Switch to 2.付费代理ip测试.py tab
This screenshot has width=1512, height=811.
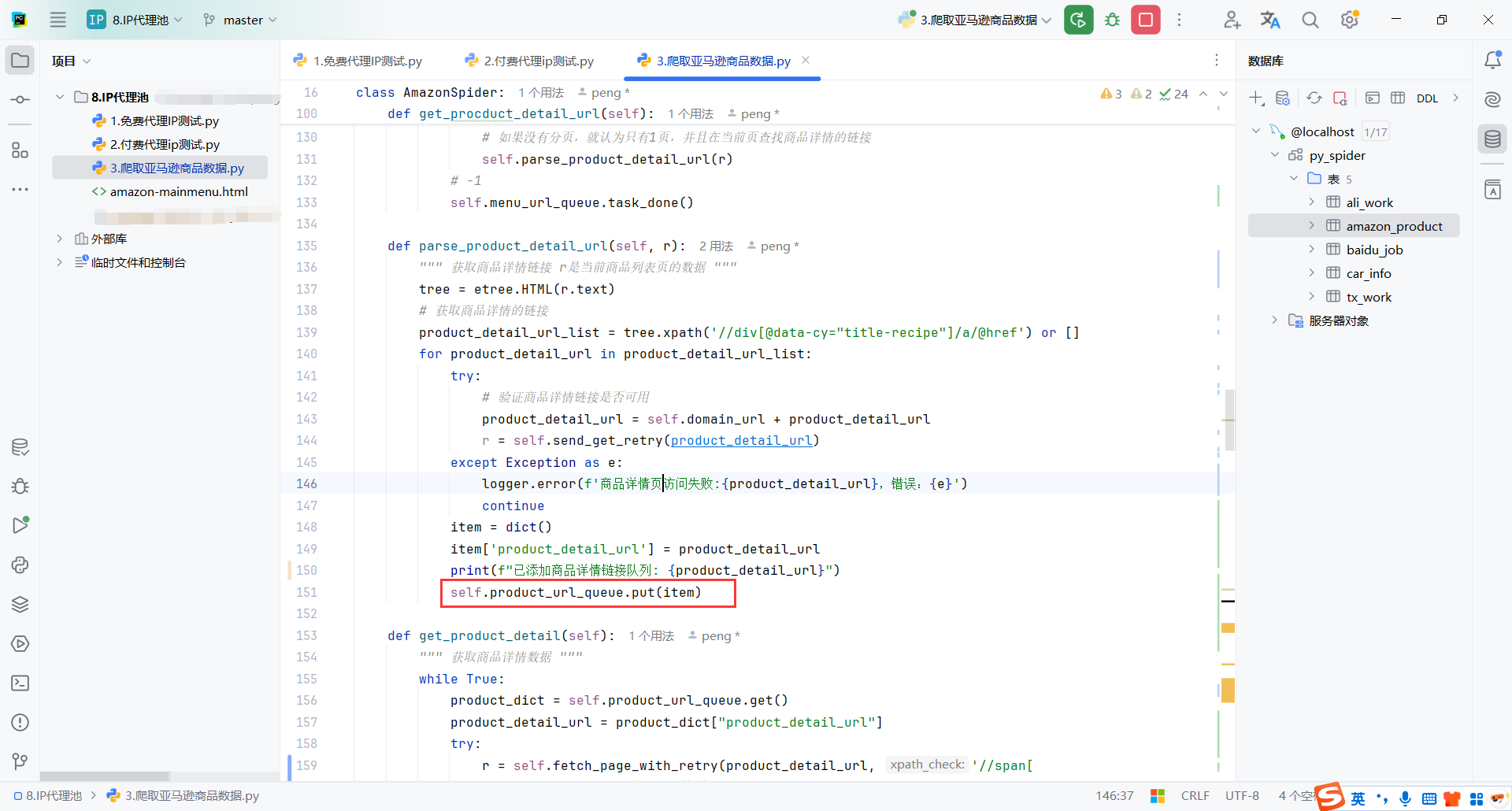tap(529, 61)
